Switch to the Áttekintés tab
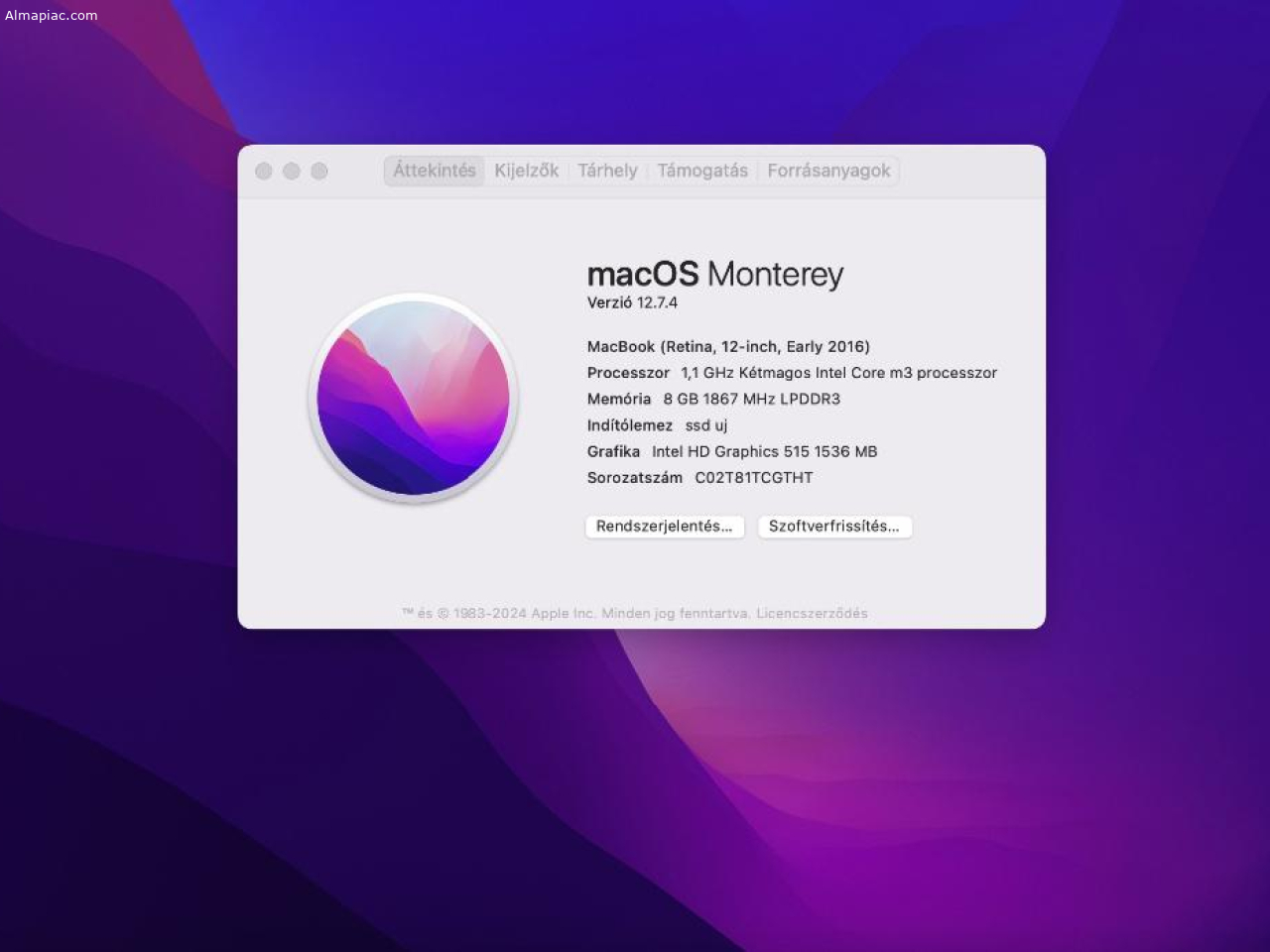The width and height of the screenshot is (1270, 952). pos(434,171)
